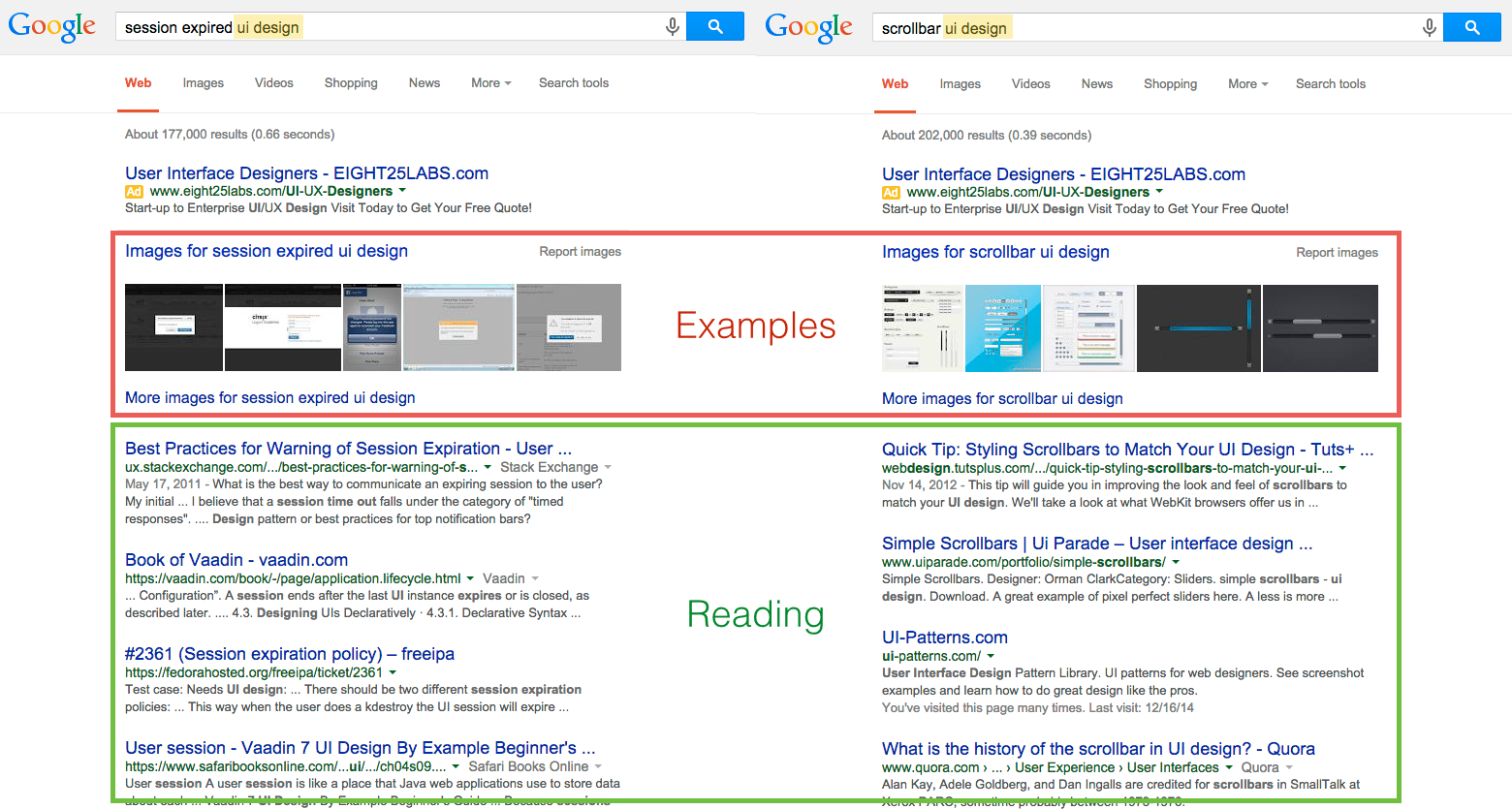The height and width of the screenshot is (809, 1512).
Task: Open the gray Vaadin site dropdown arrow
Action: (x=534, y=579)
